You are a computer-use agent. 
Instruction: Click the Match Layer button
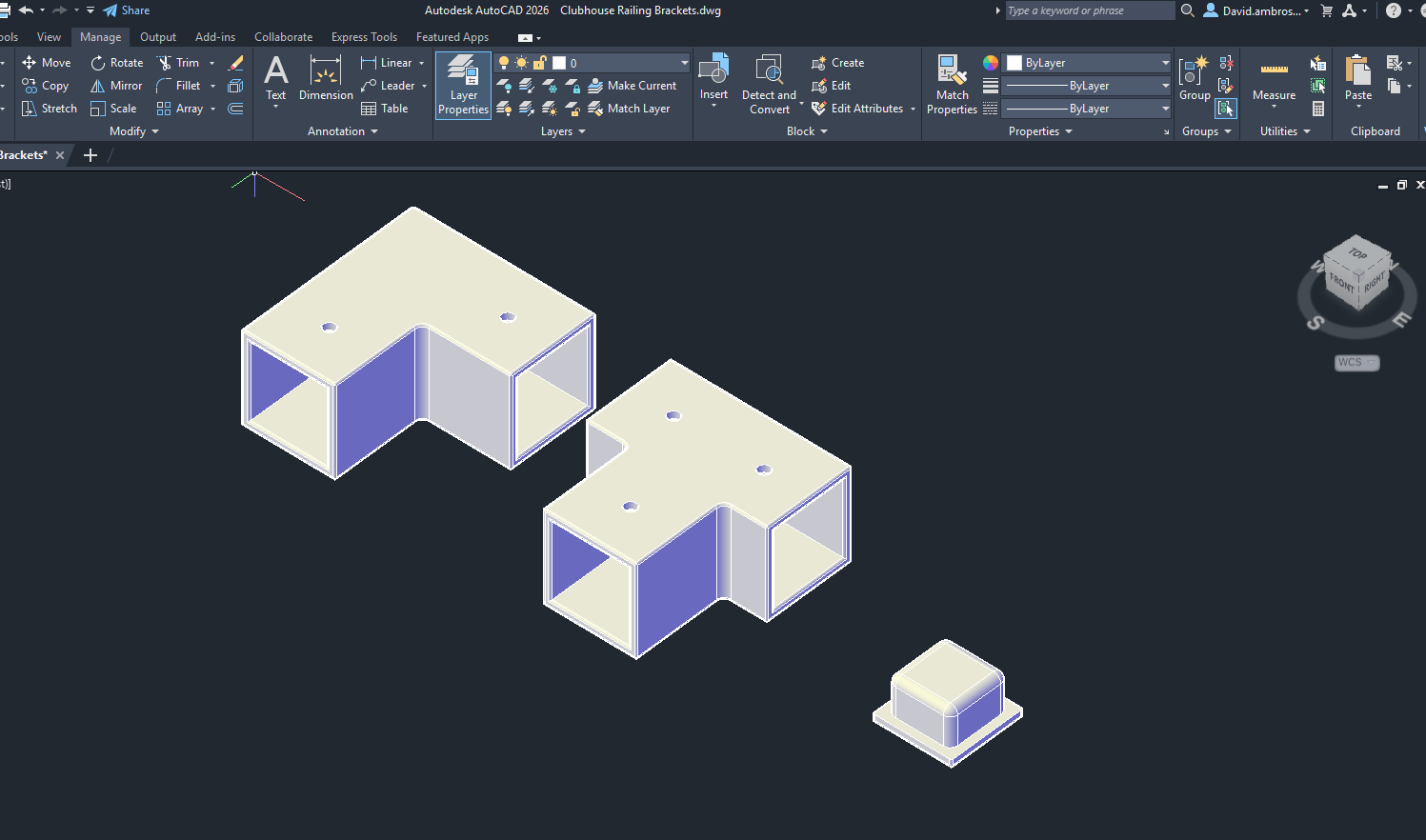coord(629,109)
